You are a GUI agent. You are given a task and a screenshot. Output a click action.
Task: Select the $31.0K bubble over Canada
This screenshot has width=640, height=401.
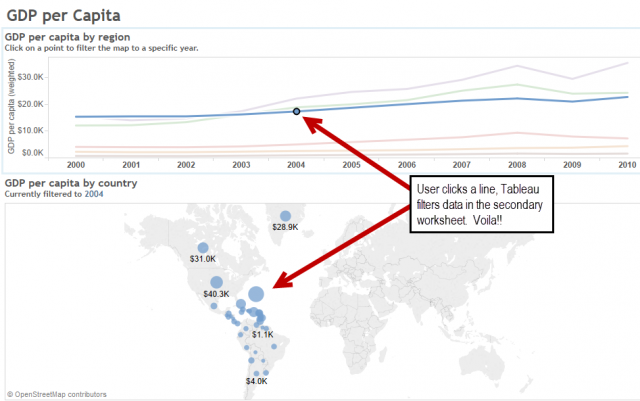point(203,247)
